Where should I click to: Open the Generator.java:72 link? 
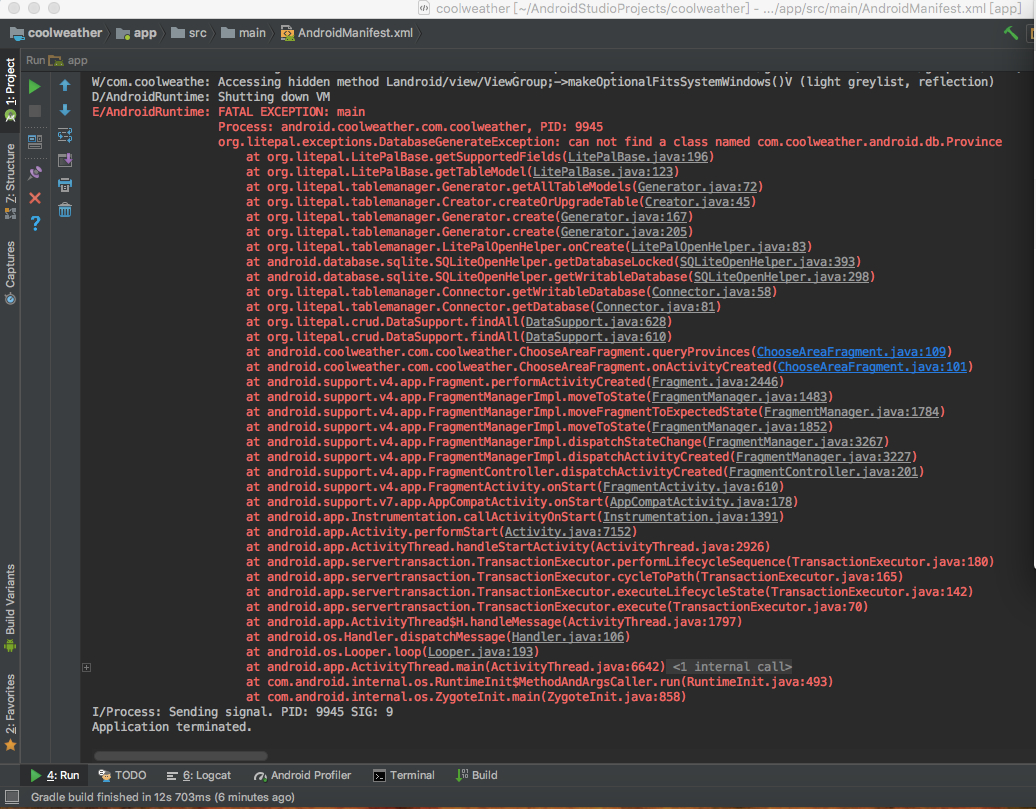697,186
